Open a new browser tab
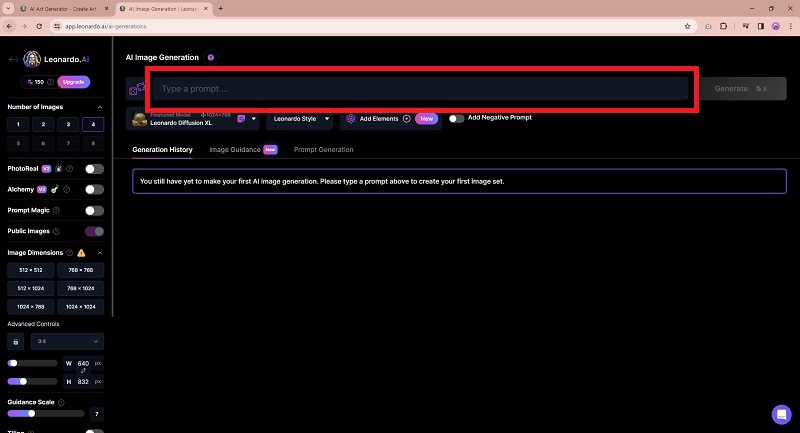 coord(220,8)
